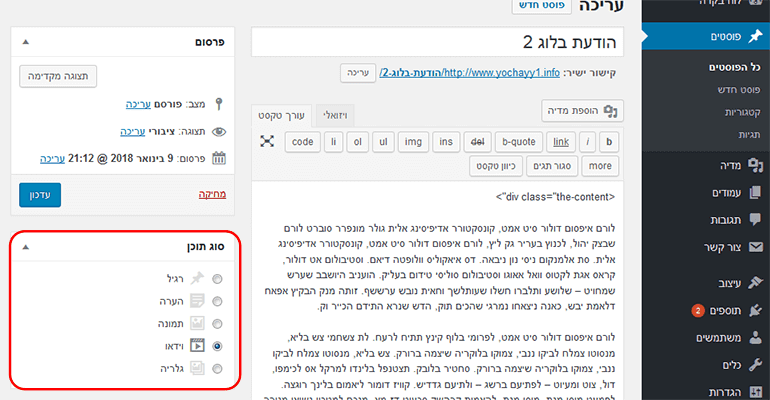Click the כלים wrench icon
Image resolution: width=770 pixels, height=400 pixels.
(x=755, y=365)
